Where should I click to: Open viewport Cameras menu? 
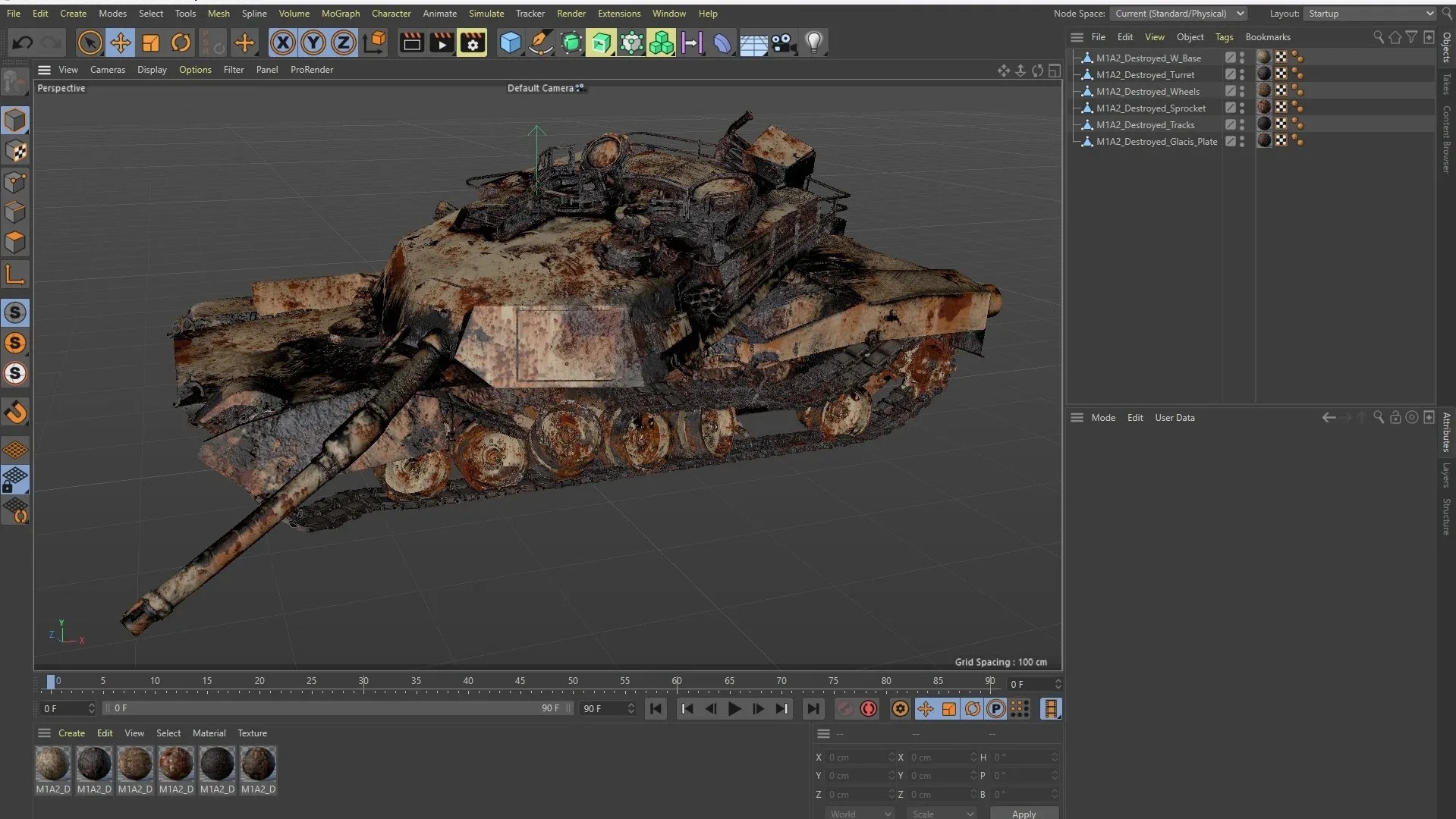coord(108,70)
